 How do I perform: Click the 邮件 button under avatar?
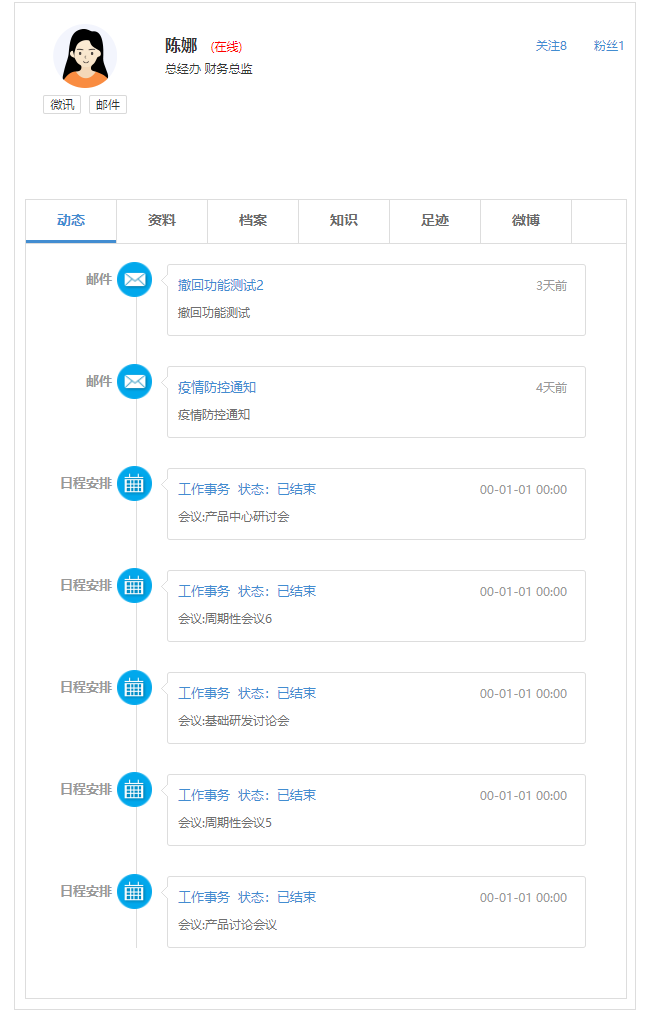[108, 105]
